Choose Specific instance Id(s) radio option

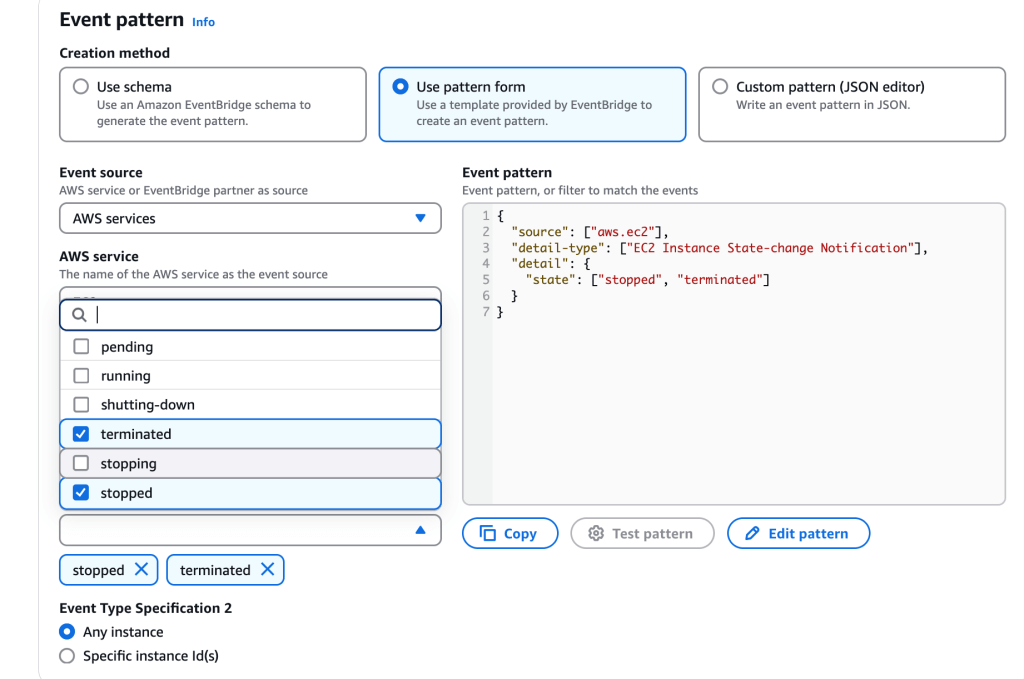tap(67, 656)
